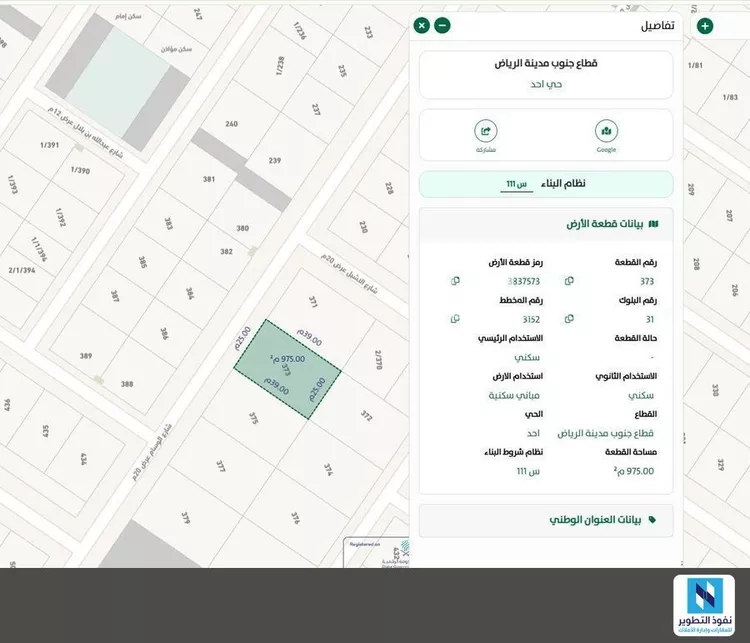The image size is (750, 643).
Task: Click the green plus icon at top right
Action: (x=705, y=26)
